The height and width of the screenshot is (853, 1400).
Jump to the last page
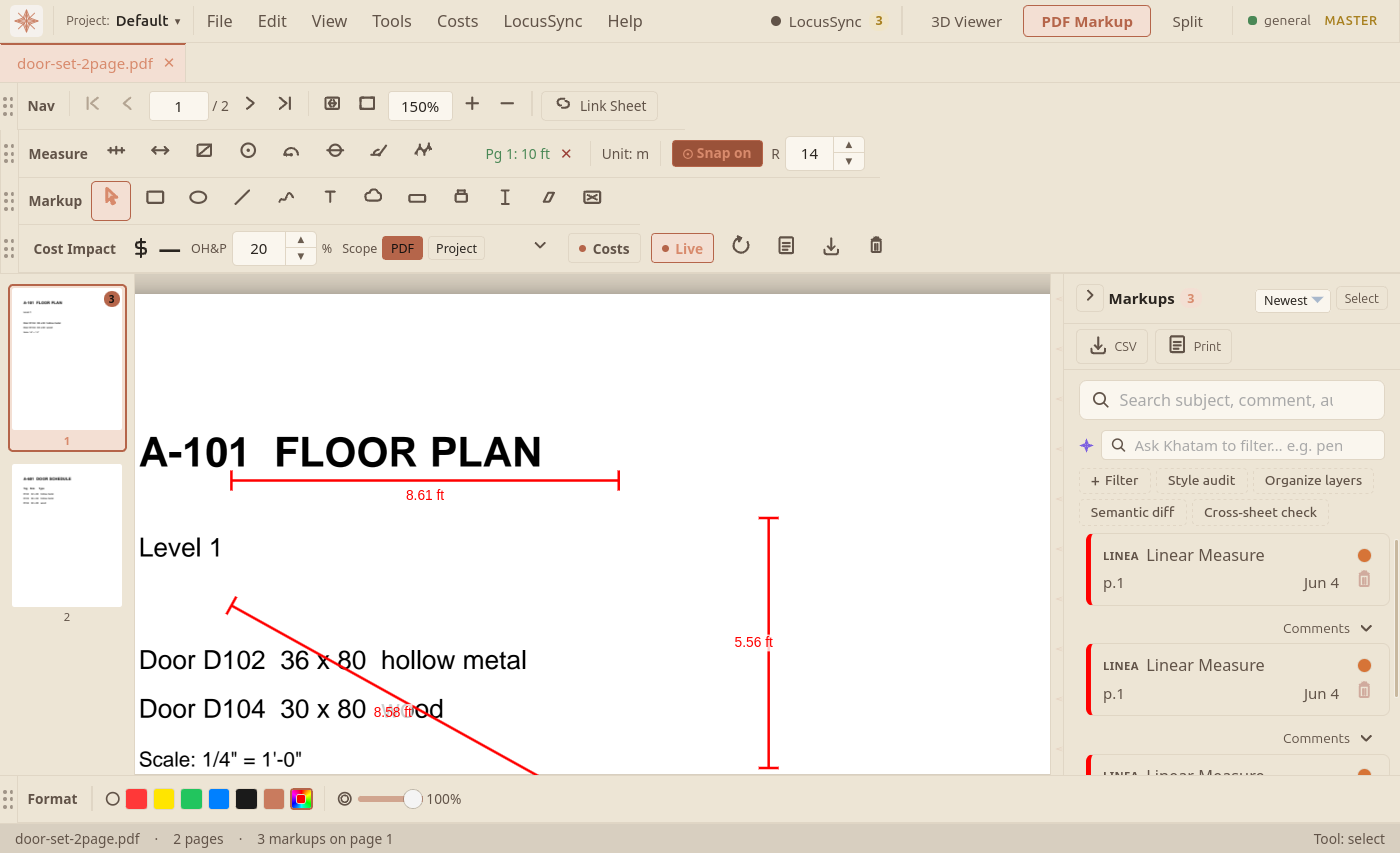point(285,104)
